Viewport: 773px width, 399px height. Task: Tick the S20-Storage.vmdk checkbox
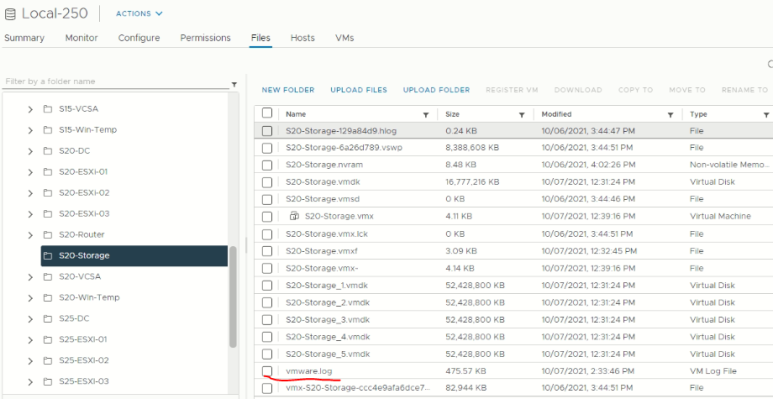(267, 182)
